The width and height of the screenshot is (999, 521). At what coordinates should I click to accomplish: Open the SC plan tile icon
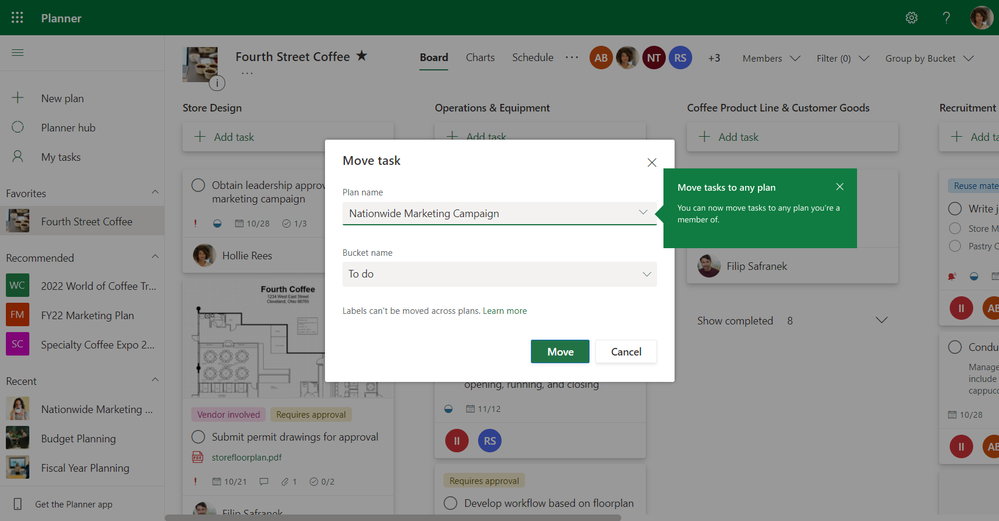pos(17,344)
